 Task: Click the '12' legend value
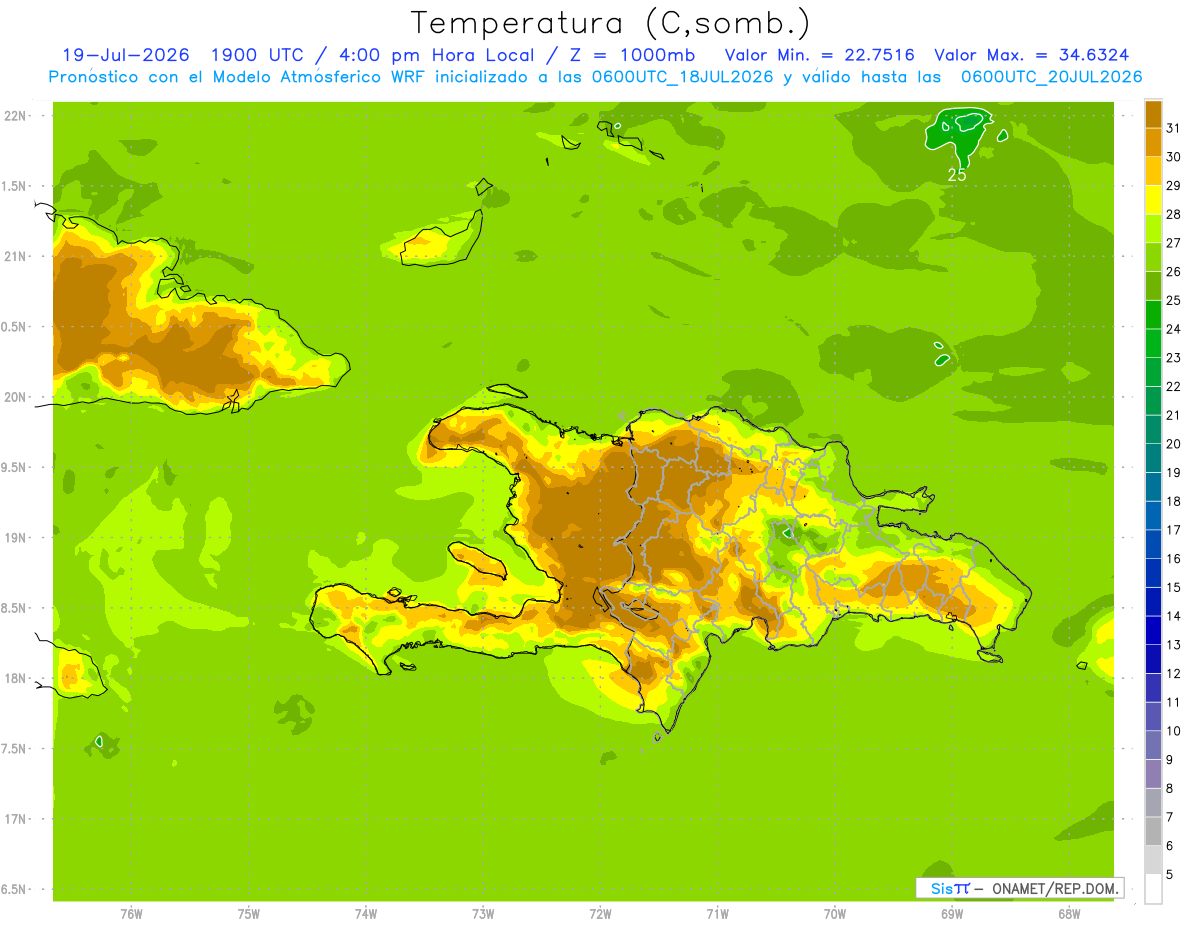pyautogui.click(x=1174, y=672)
